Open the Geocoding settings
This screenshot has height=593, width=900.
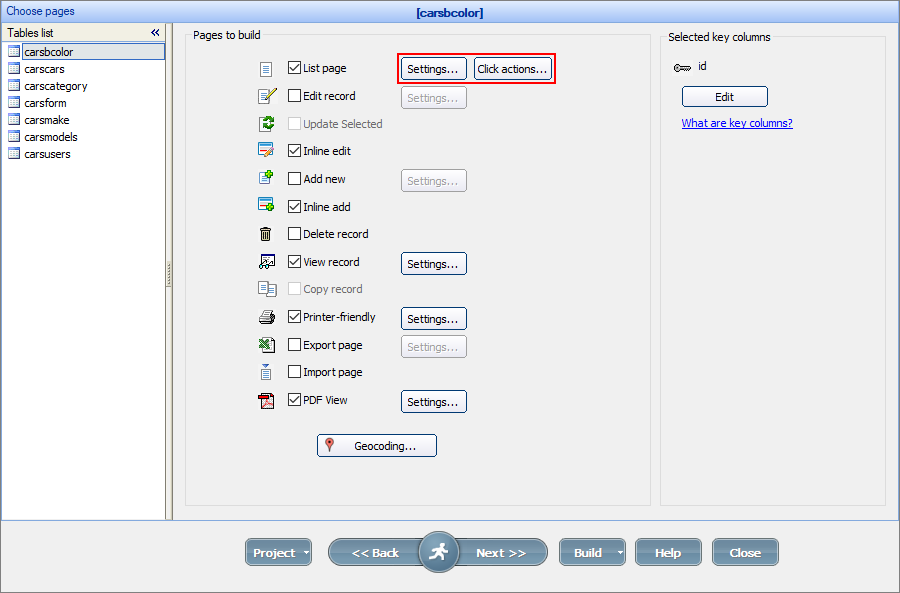click(377, 445)
